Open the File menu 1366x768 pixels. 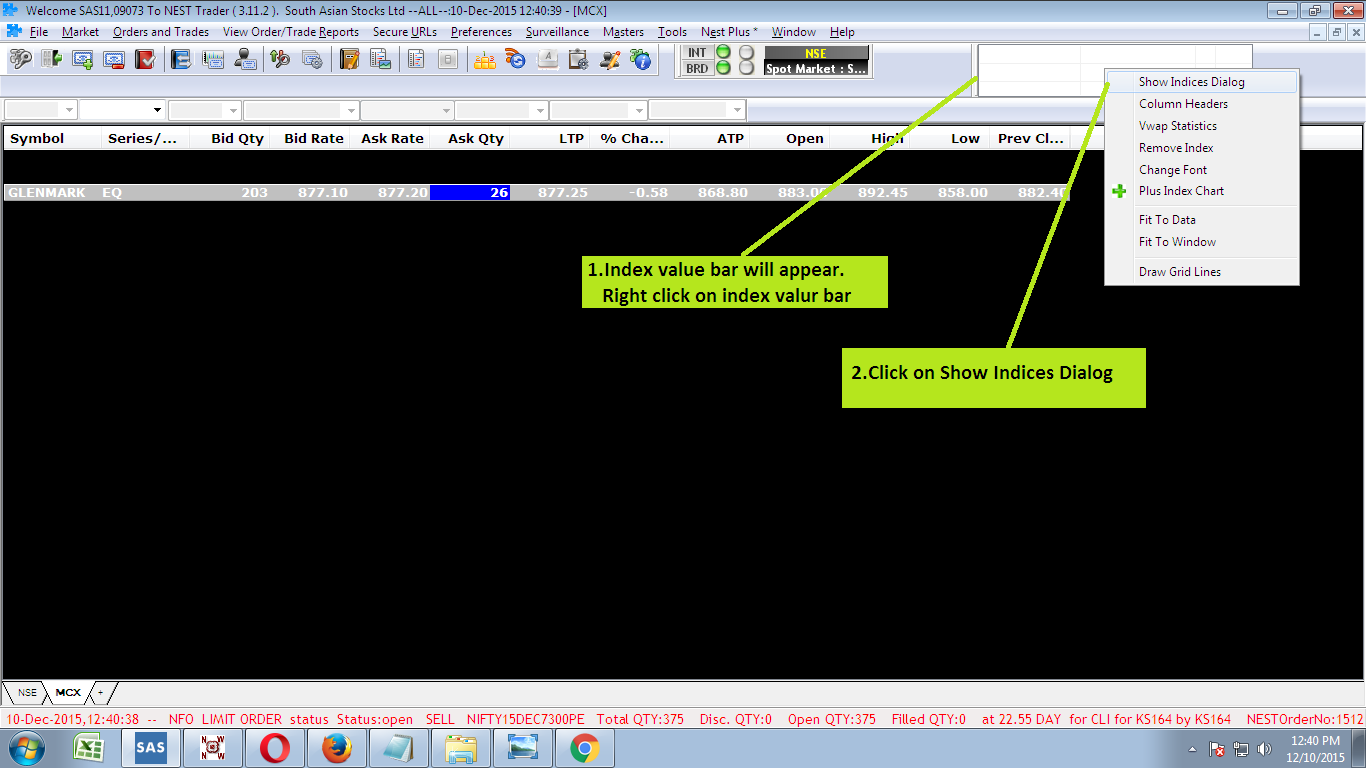[39, 32]
